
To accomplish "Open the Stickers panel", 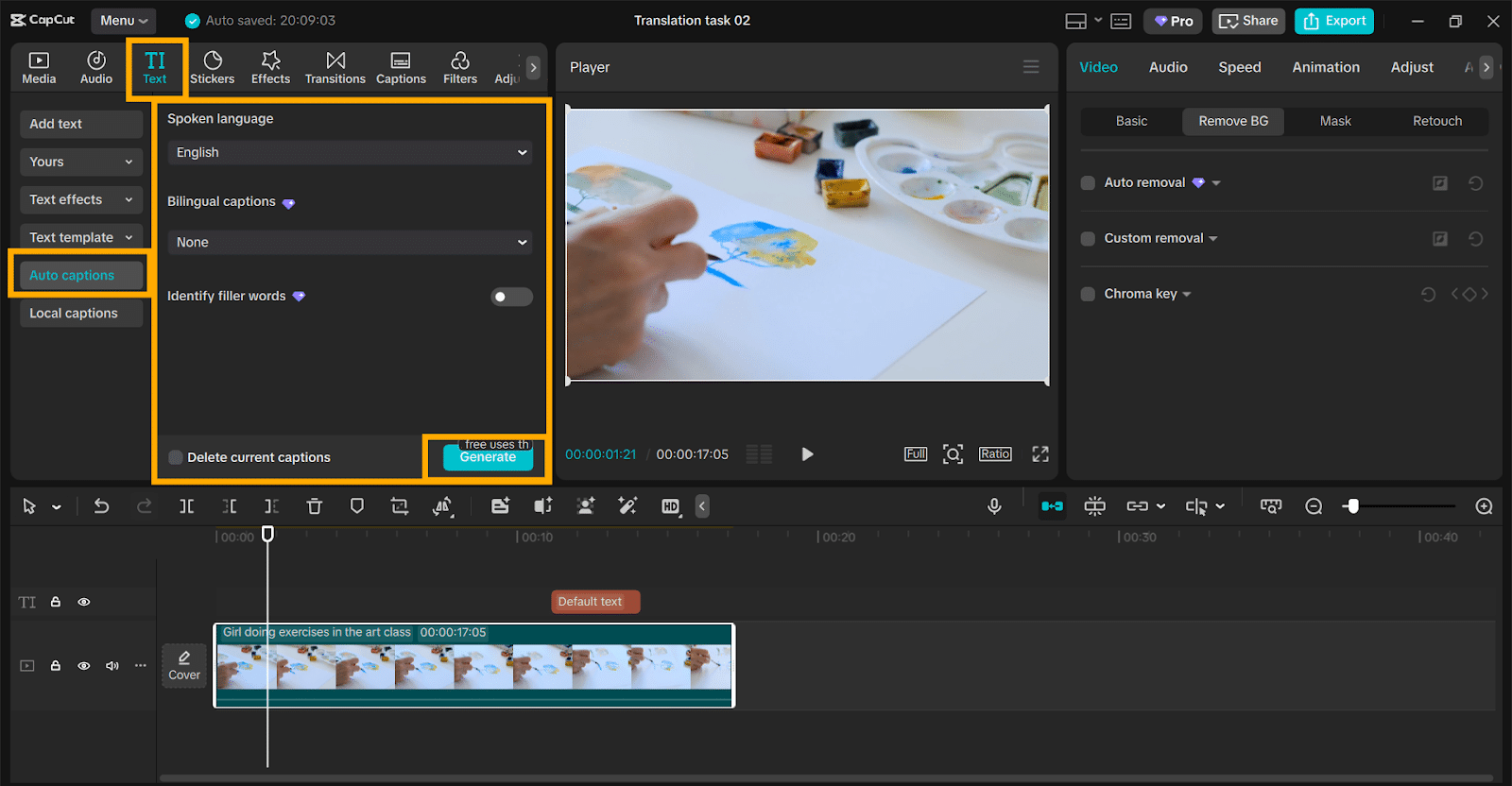I will click(x=213, y=68).
